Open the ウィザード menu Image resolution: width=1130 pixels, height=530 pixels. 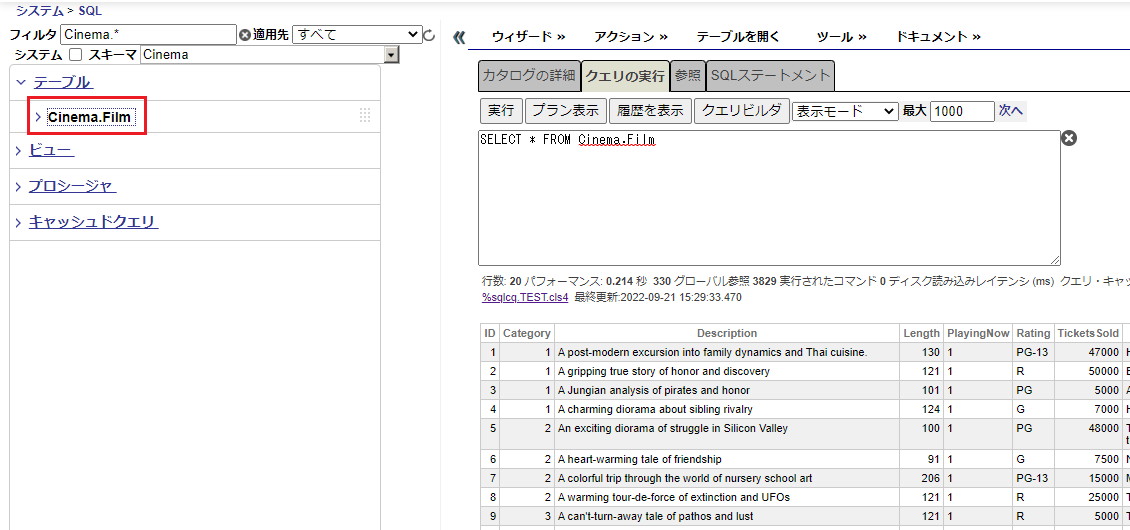528,36
